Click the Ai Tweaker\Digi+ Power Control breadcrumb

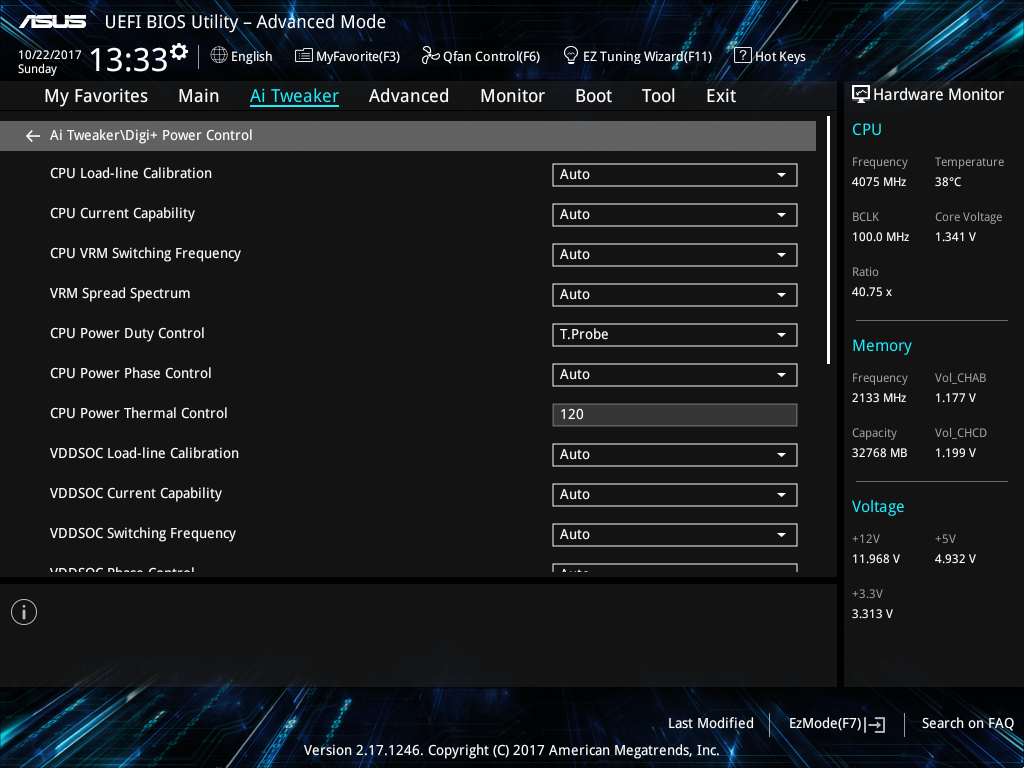pos(151,135)
